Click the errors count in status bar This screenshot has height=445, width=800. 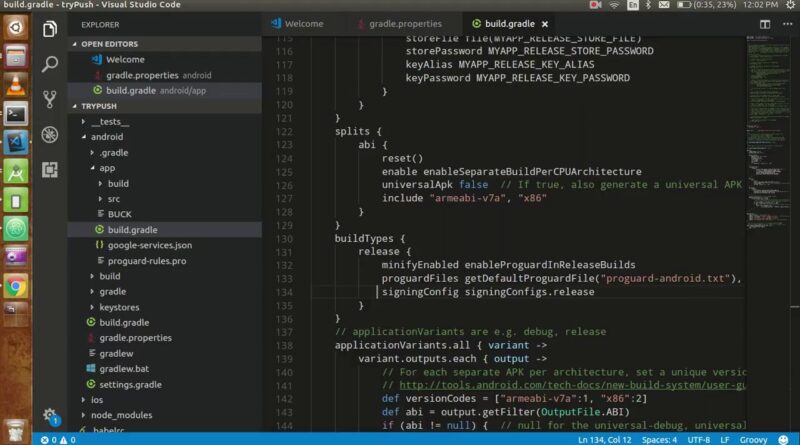(x=48, y=440)
